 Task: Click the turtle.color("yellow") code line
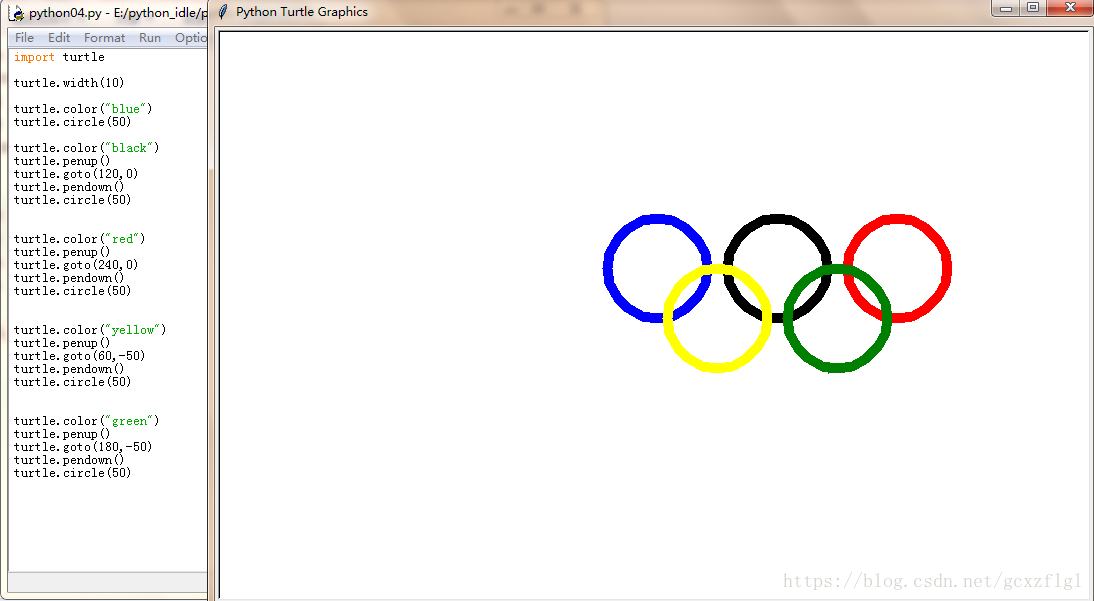[x=90, y=330]
